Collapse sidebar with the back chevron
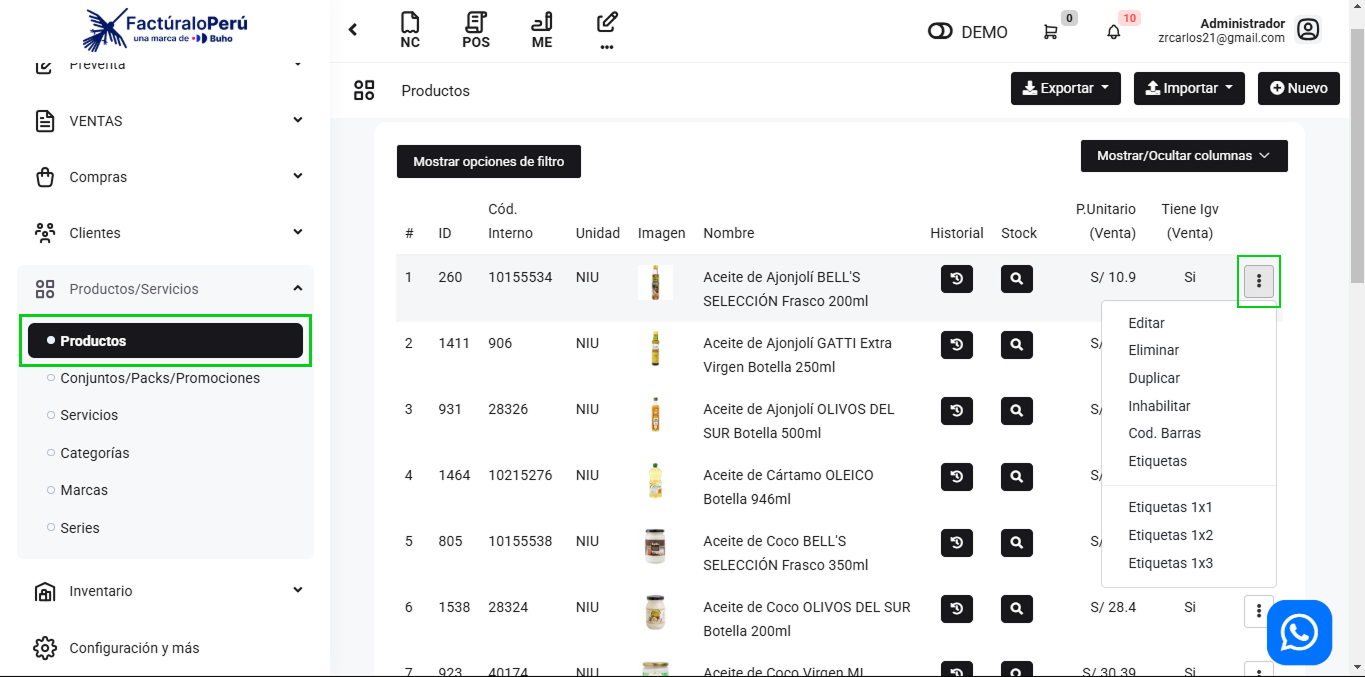The height and width of the screenshot is (677, 1365). 353,30
